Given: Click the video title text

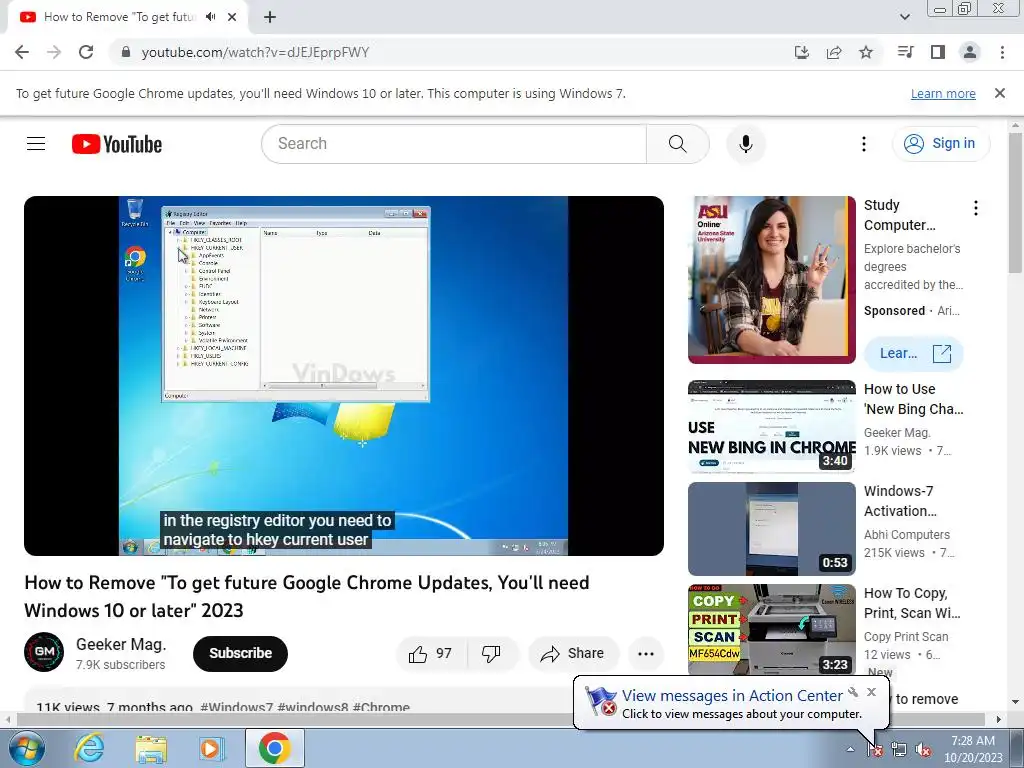Looking at the screenshot, I should pos(307,596).
